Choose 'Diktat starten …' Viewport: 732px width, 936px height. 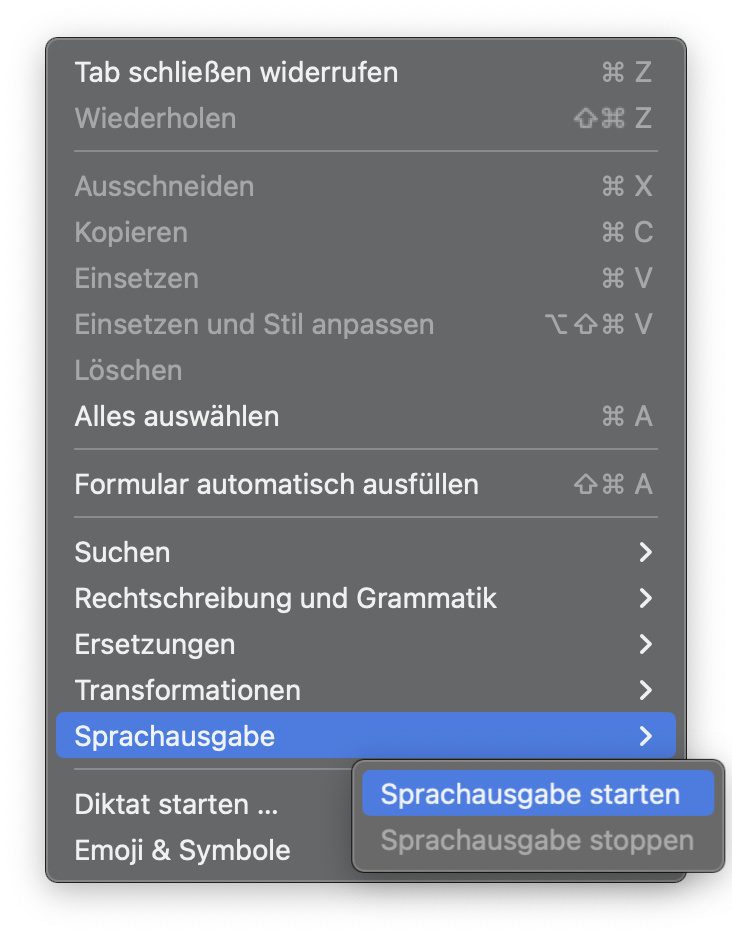[176, 804]
